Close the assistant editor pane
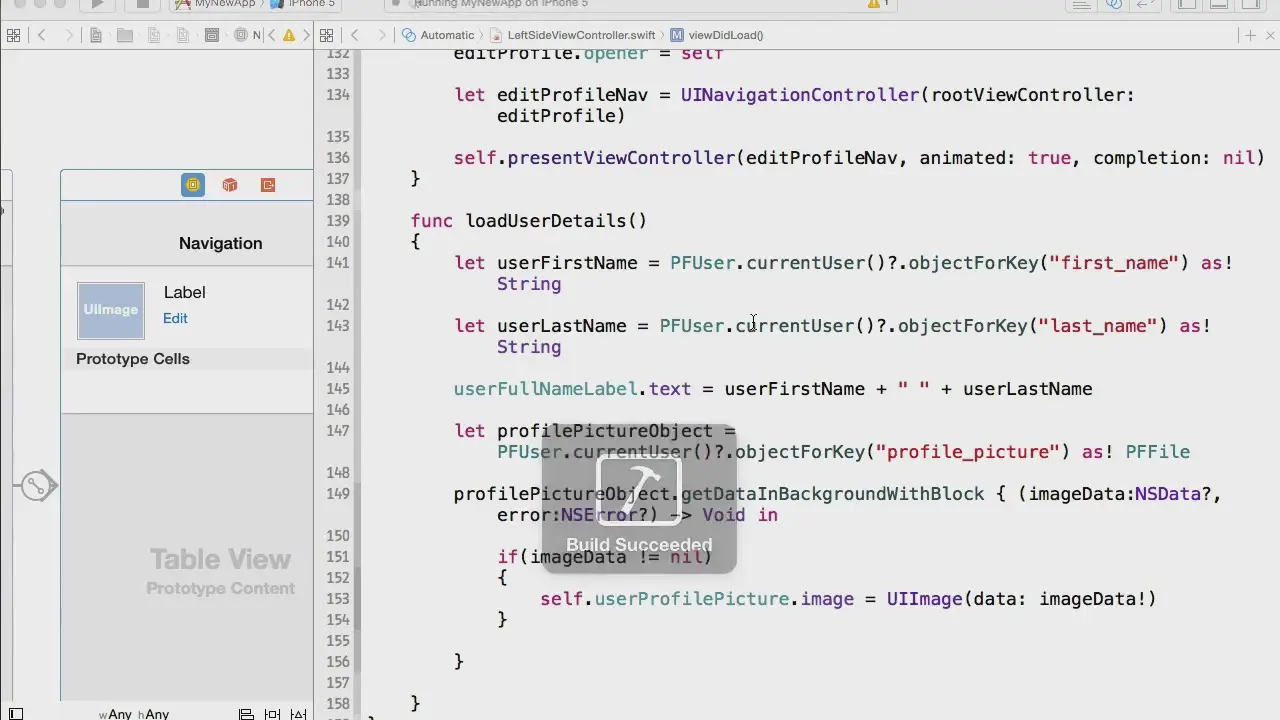This screenshot has width=1280, height=720. point(1271,35)
